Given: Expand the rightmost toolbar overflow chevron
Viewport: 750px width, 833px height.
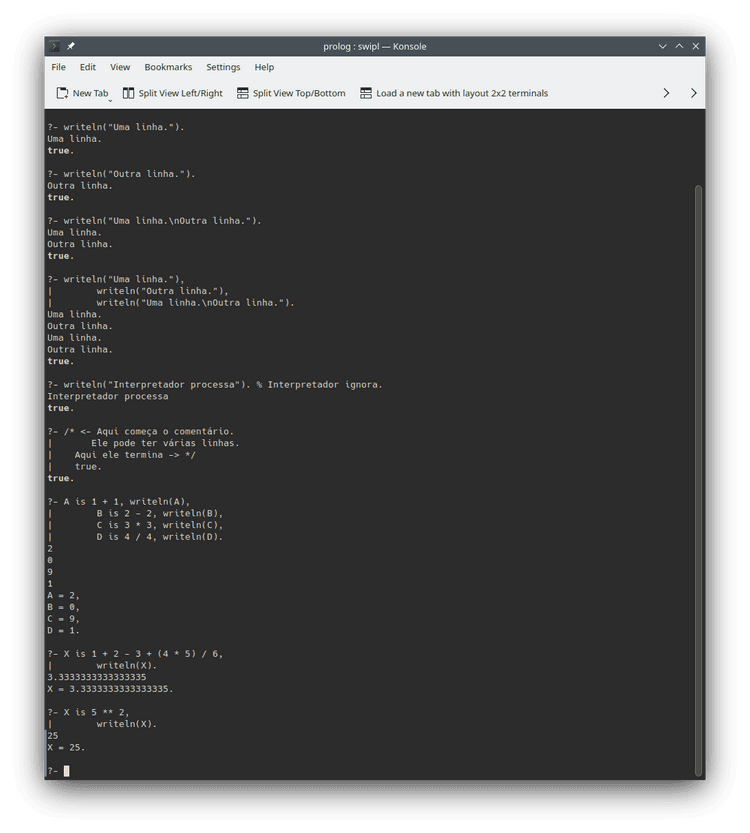Looking at the screenshot, I should pyautogui.click(x=694, y=93).
